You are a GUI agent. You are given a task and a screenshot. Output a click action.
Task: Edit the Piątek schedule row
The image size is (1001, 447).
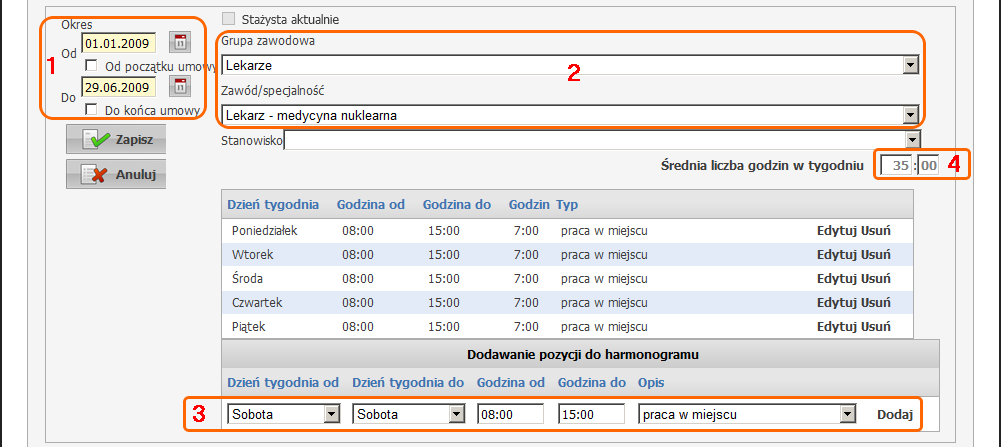[x=838, y=327]
